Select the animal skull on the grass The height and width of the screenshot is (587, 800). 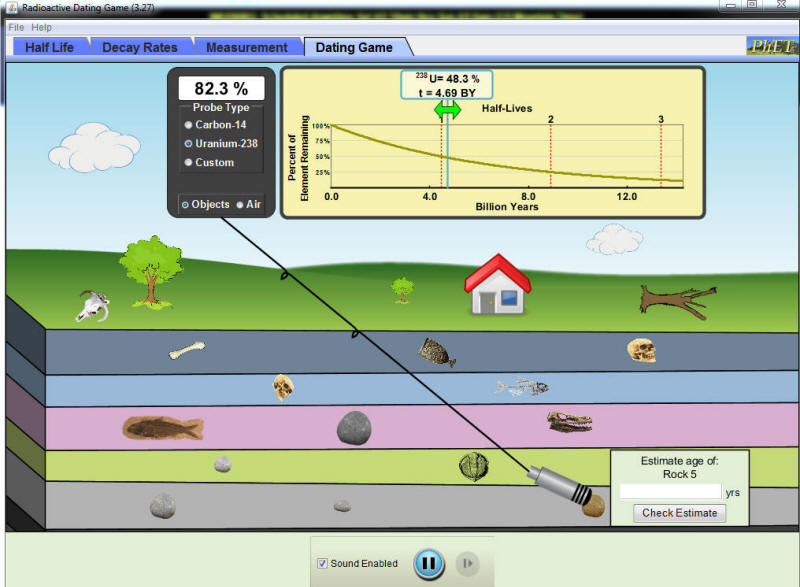92,306
